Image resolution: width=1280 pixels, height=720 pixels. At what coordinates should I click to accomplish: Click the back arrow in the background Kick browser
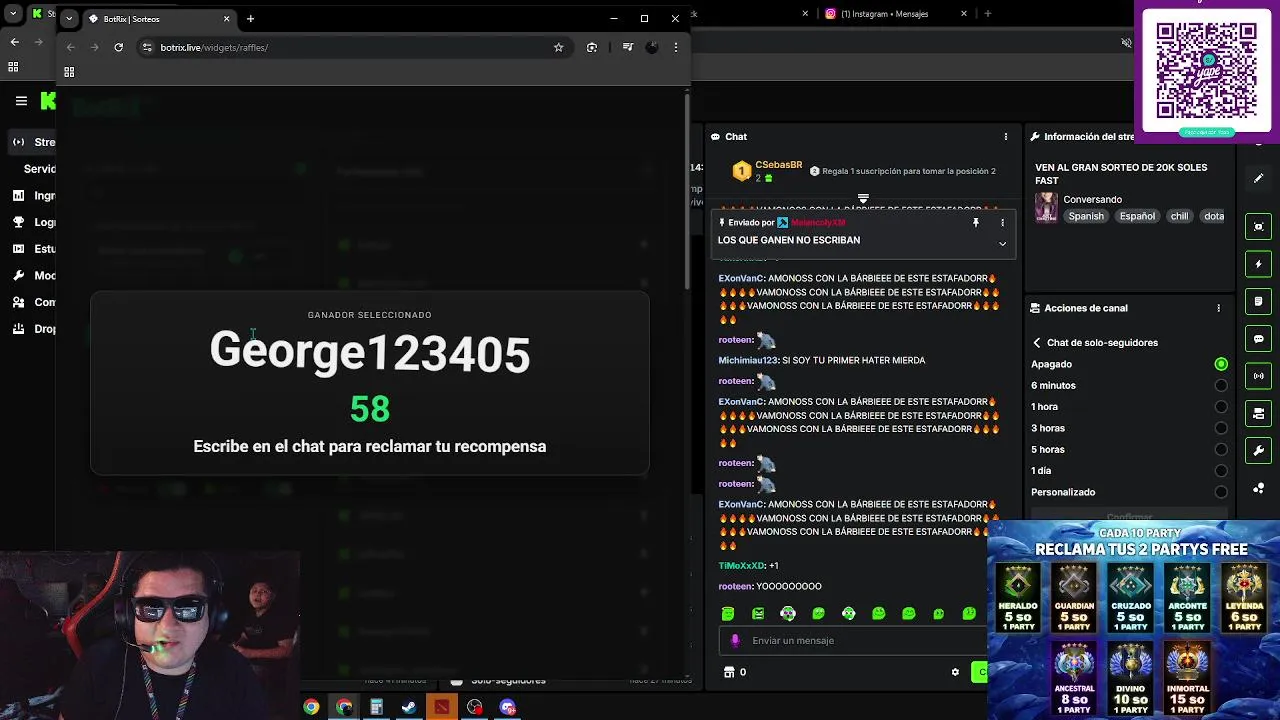[14, 41]
